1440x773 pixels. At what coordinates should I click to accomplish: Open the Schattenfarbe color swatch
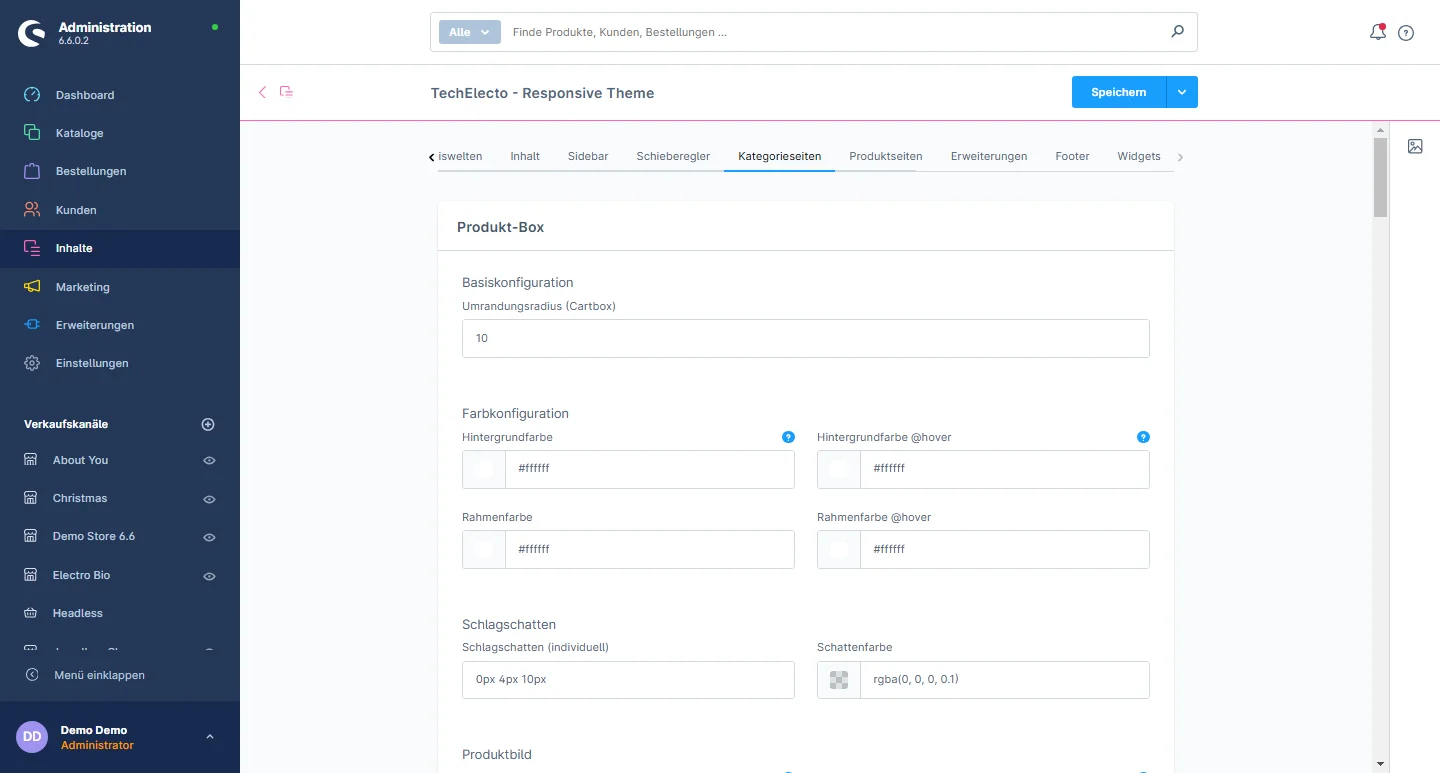pyautogui.click(x=839, y=680)
